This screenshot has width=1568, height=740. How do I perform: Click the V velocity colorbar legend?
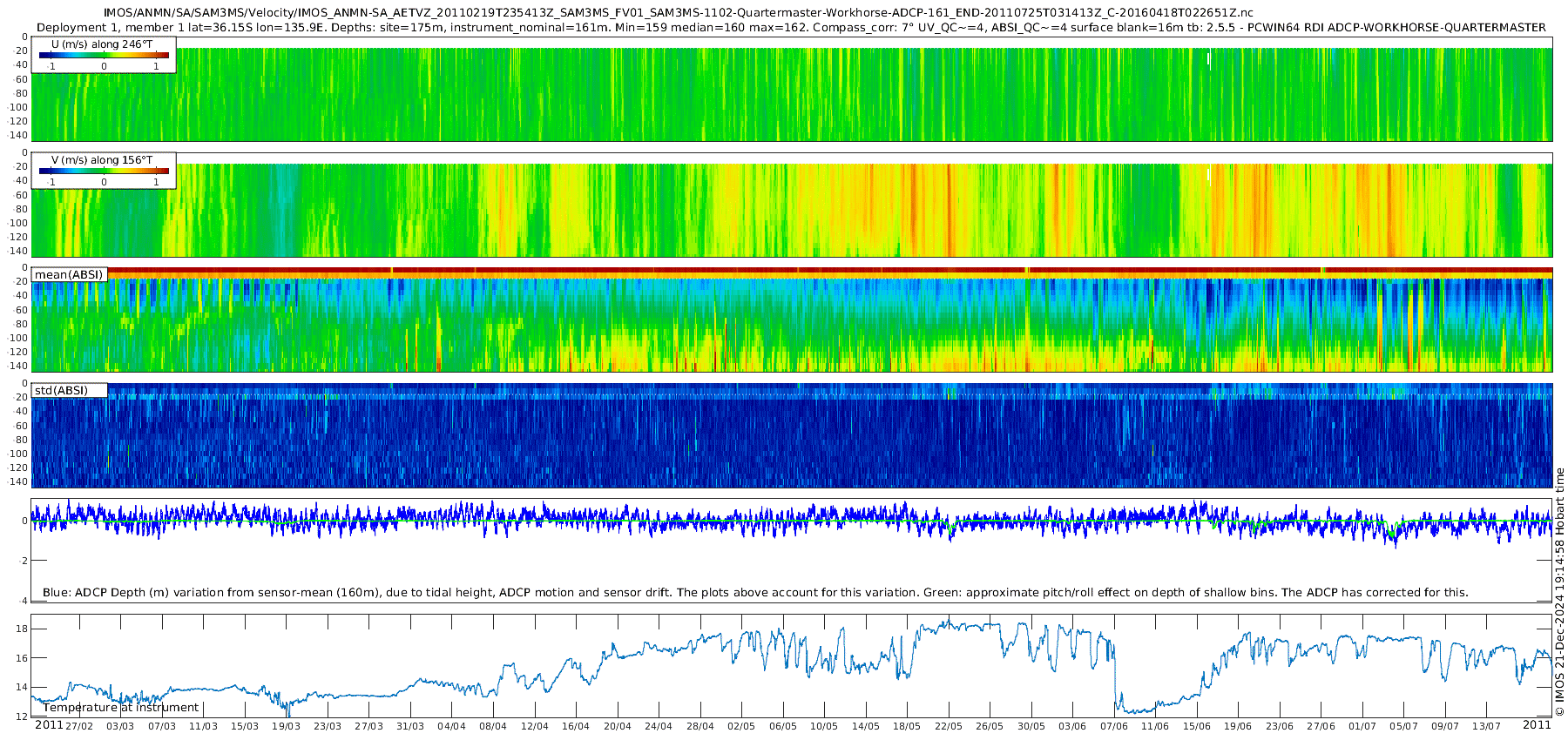coord(104,172)
